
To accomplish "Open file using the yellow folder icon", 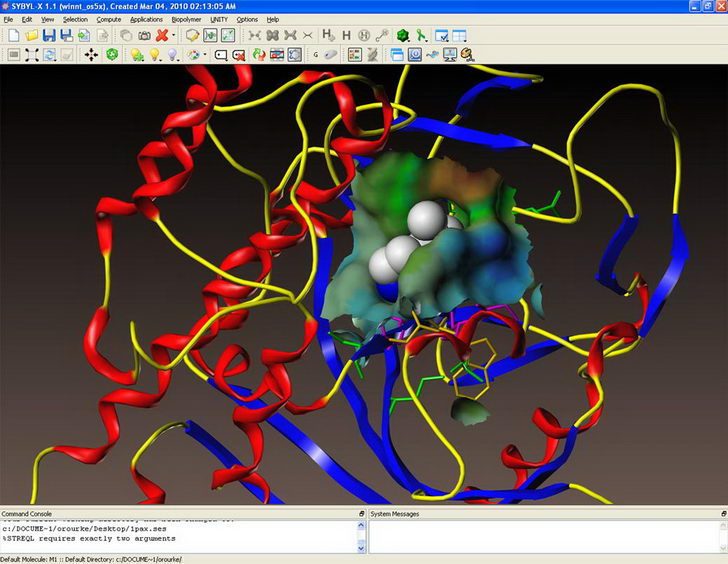I will tap(32, 35).
